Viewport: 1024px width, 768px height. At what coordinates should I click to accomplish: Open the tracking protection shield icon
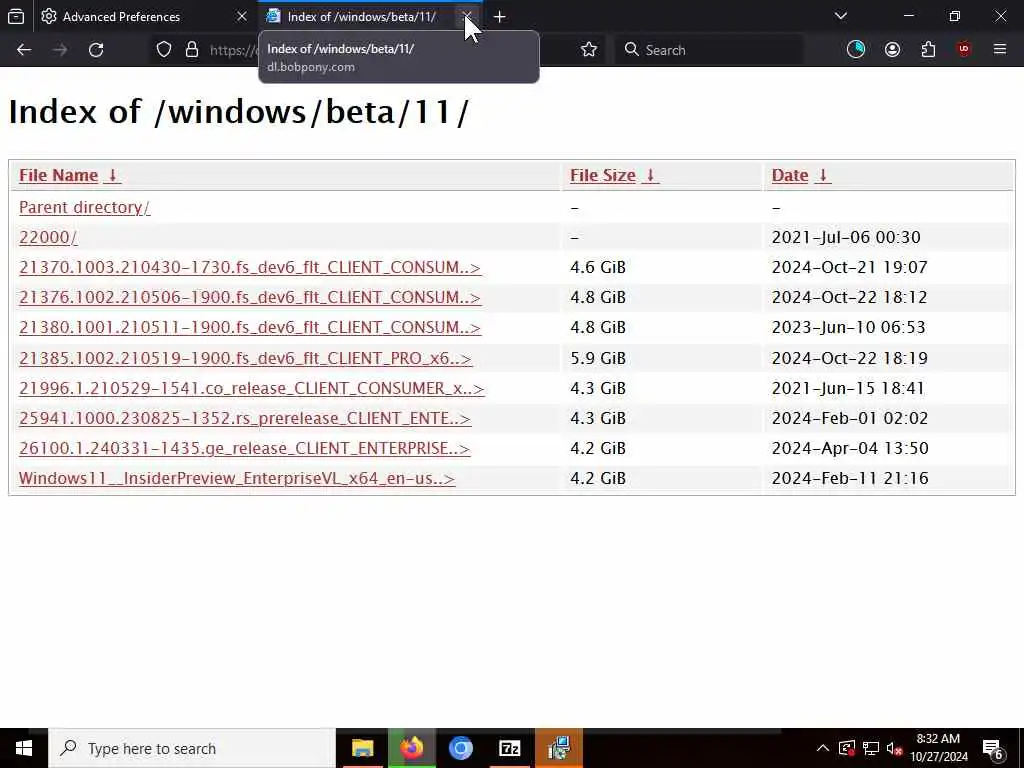point(164,50)
